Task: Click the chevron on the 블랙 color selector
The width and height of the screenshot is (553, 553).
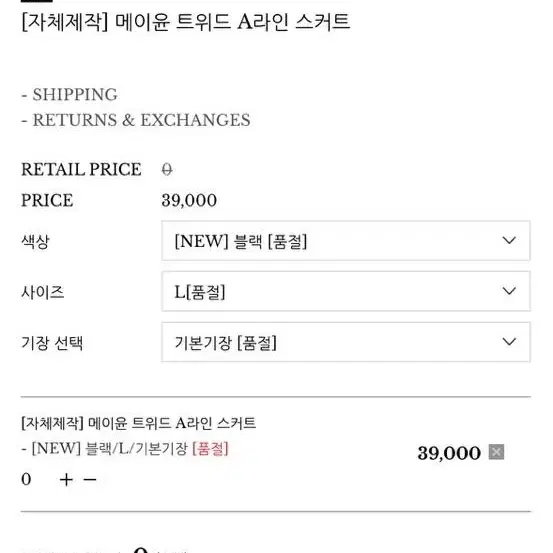Action: click(509, 241)
